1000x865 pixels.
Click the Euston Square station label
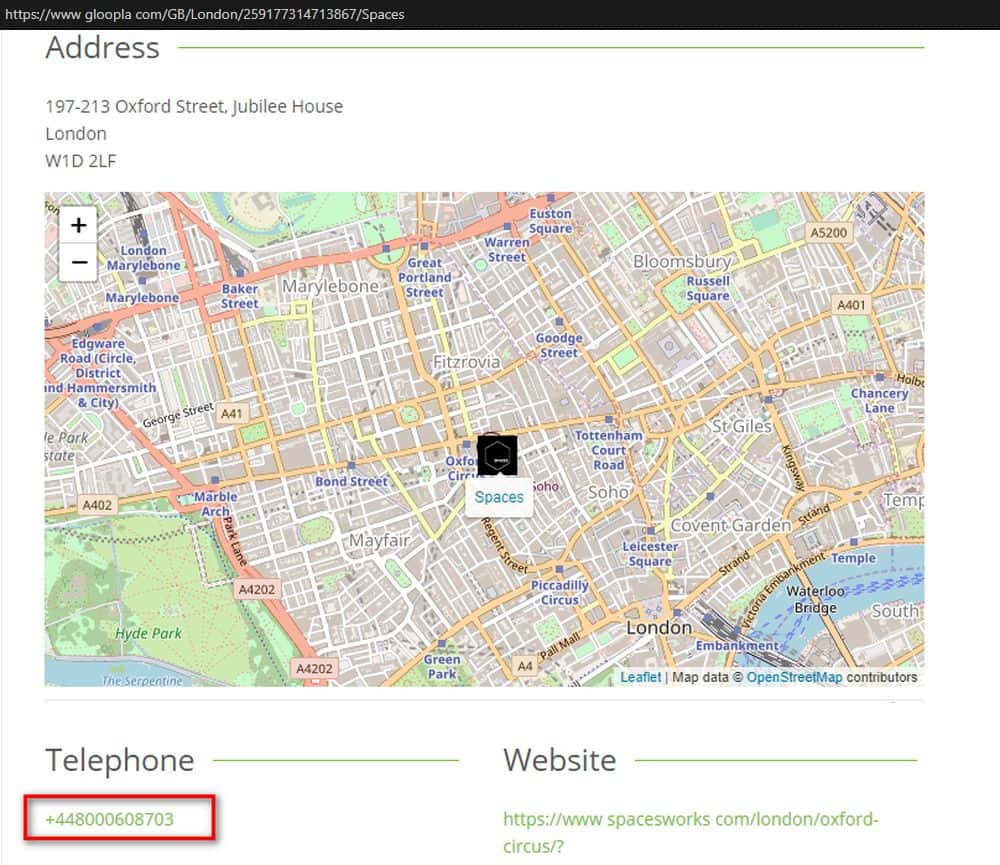coord(550,221)
